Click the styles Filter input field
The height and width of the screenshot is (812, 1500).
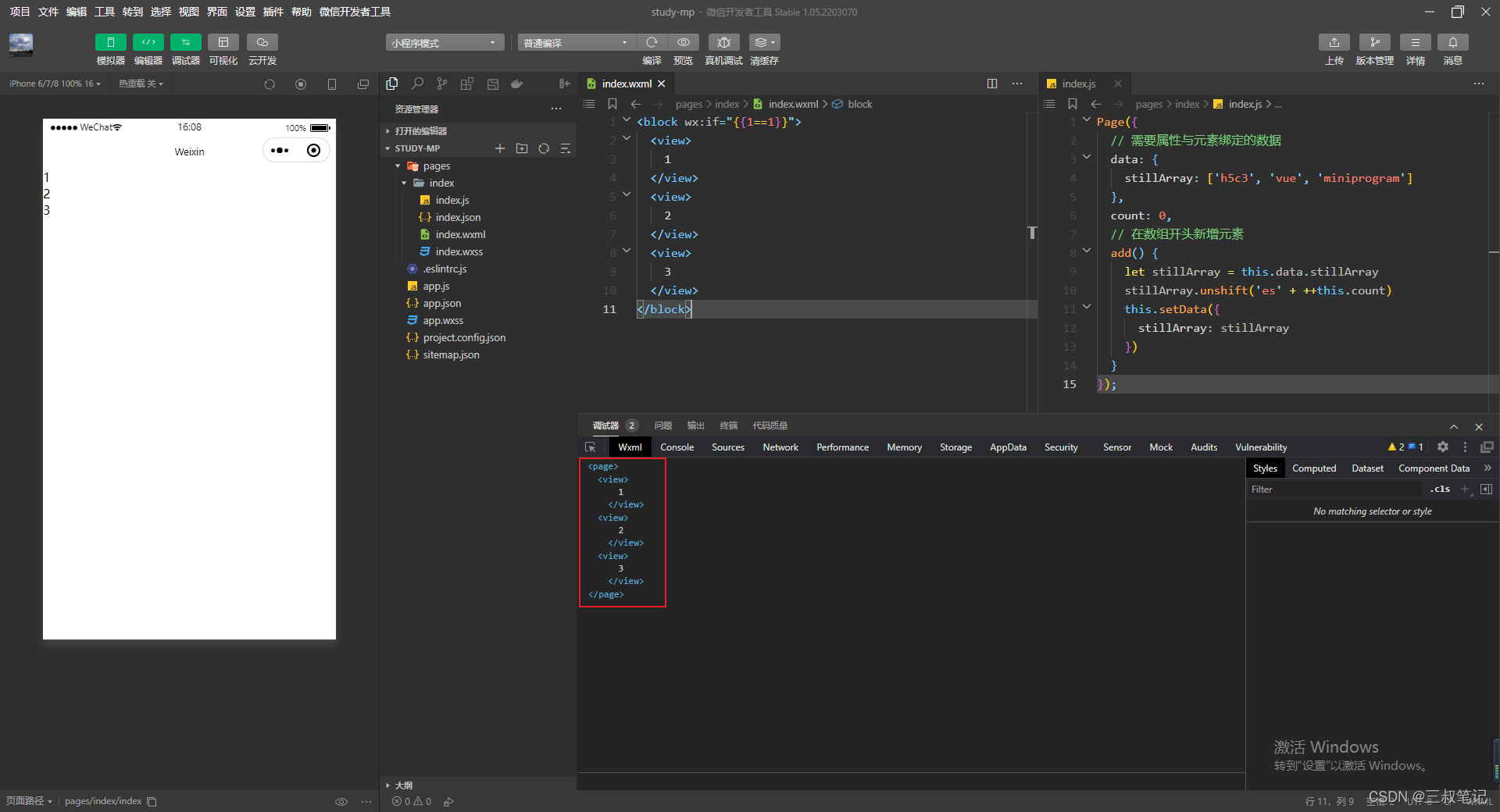1336,490
